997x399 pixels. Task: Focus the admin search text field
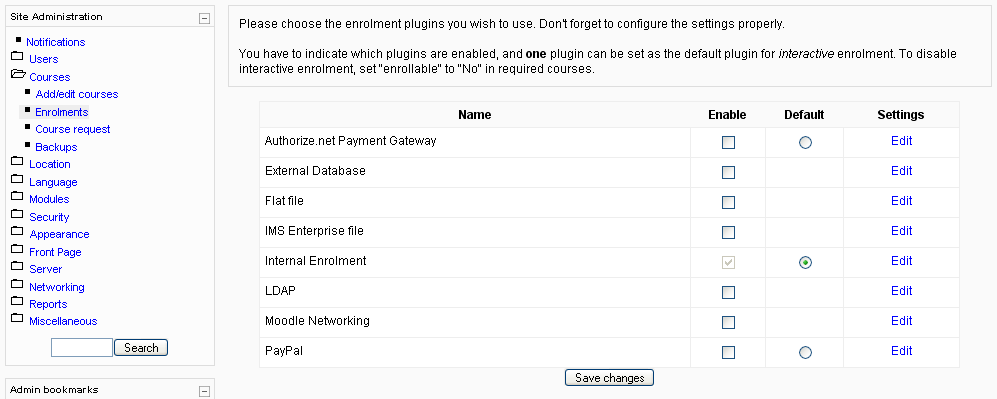81,348
